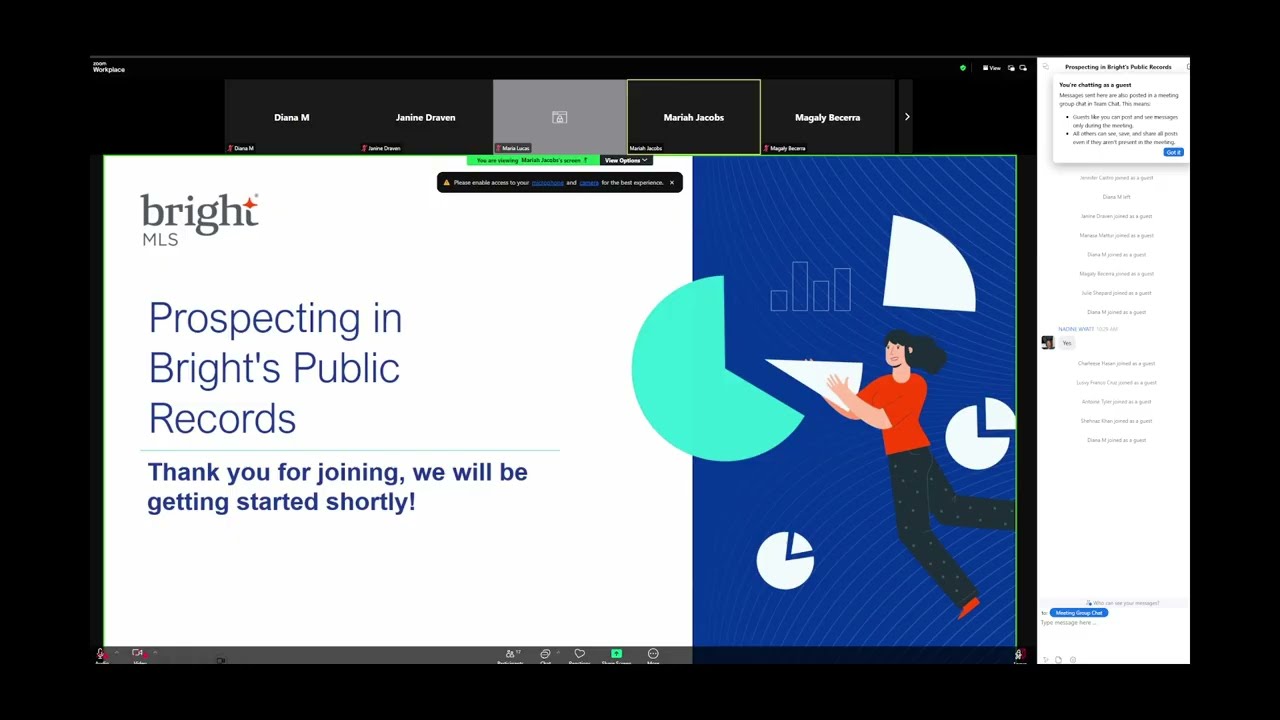Click Got it in the guest chat notice

point(1173,152)
